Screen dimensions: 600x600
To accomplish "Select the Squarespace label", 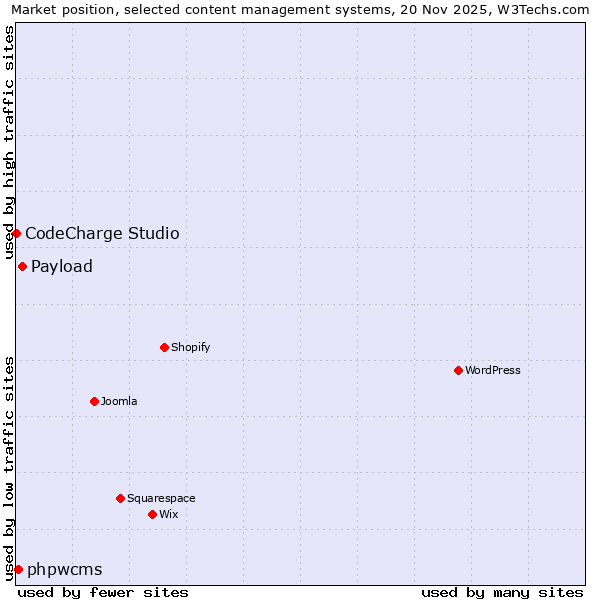I will (161, 498).
